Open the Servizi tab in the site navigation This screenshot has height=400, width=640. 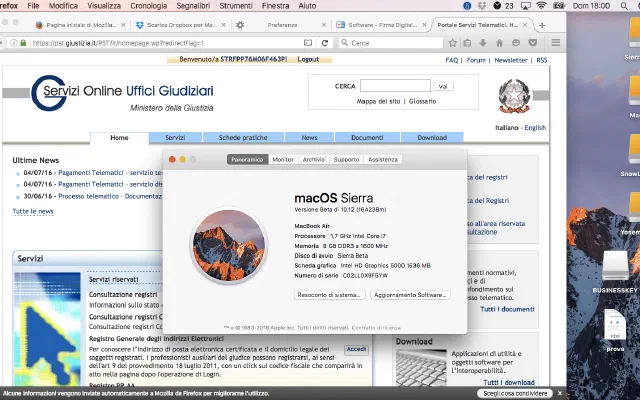[175, 138]
